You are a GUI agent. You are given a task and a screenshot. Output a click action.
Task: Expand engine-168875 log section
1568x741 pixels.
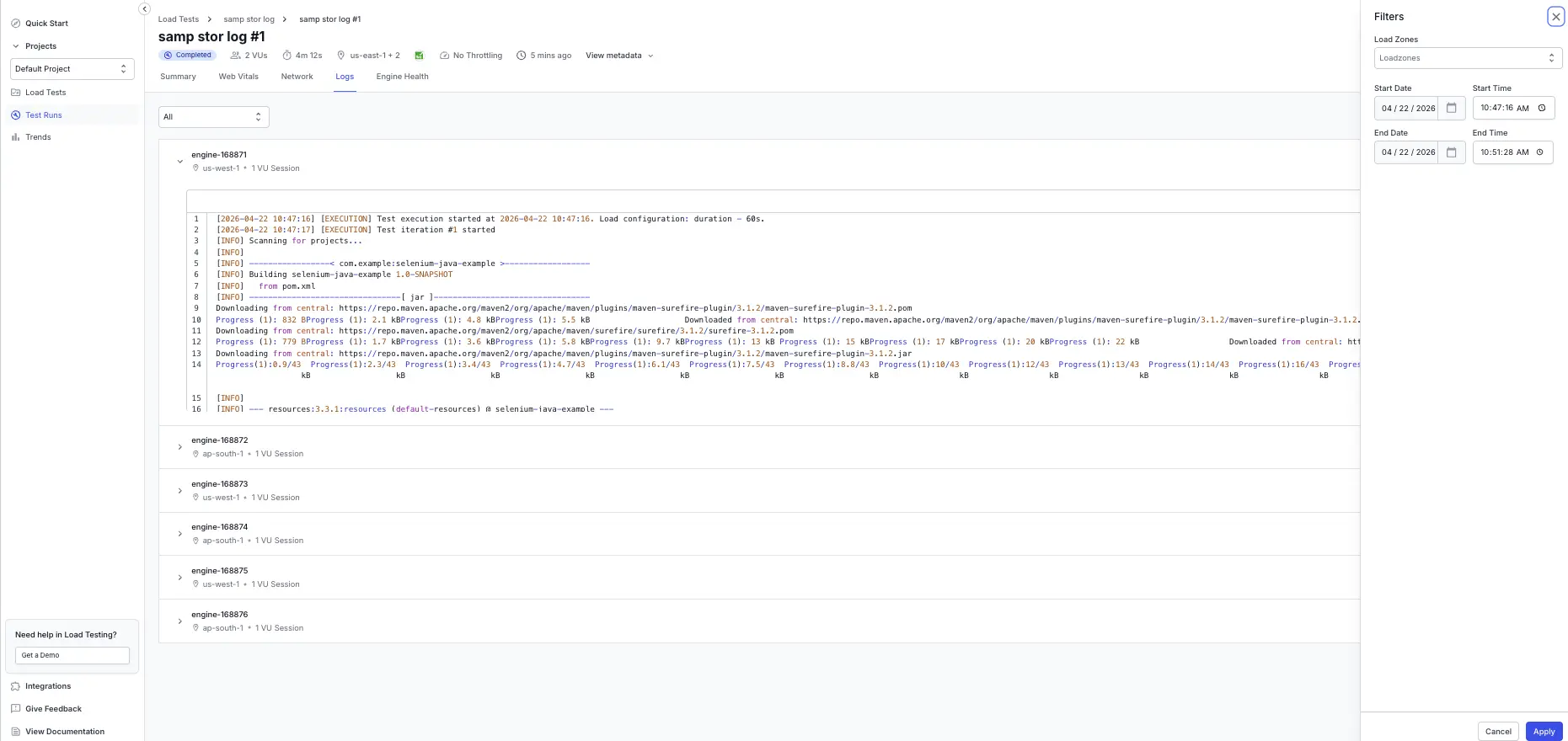(179, 578)
